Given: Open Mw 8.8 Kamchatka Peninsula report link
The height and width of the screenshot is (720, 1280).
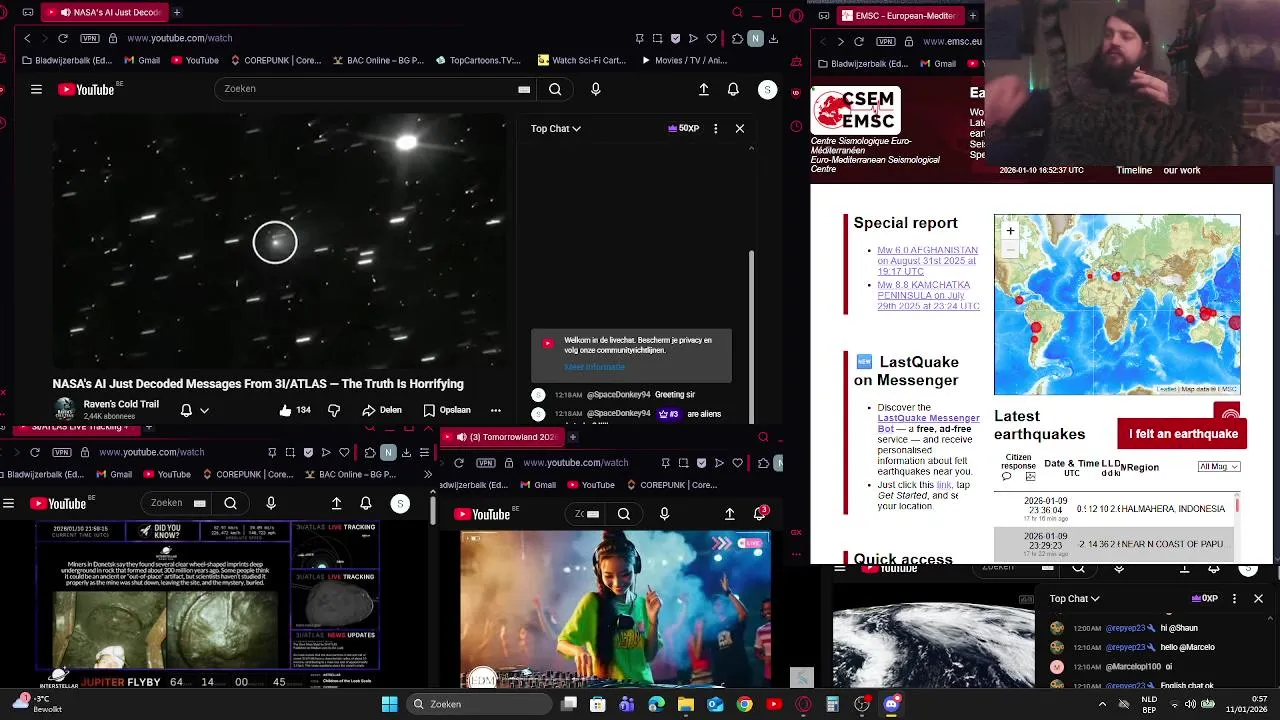Looking at the screenshot, I should (928, 295).
